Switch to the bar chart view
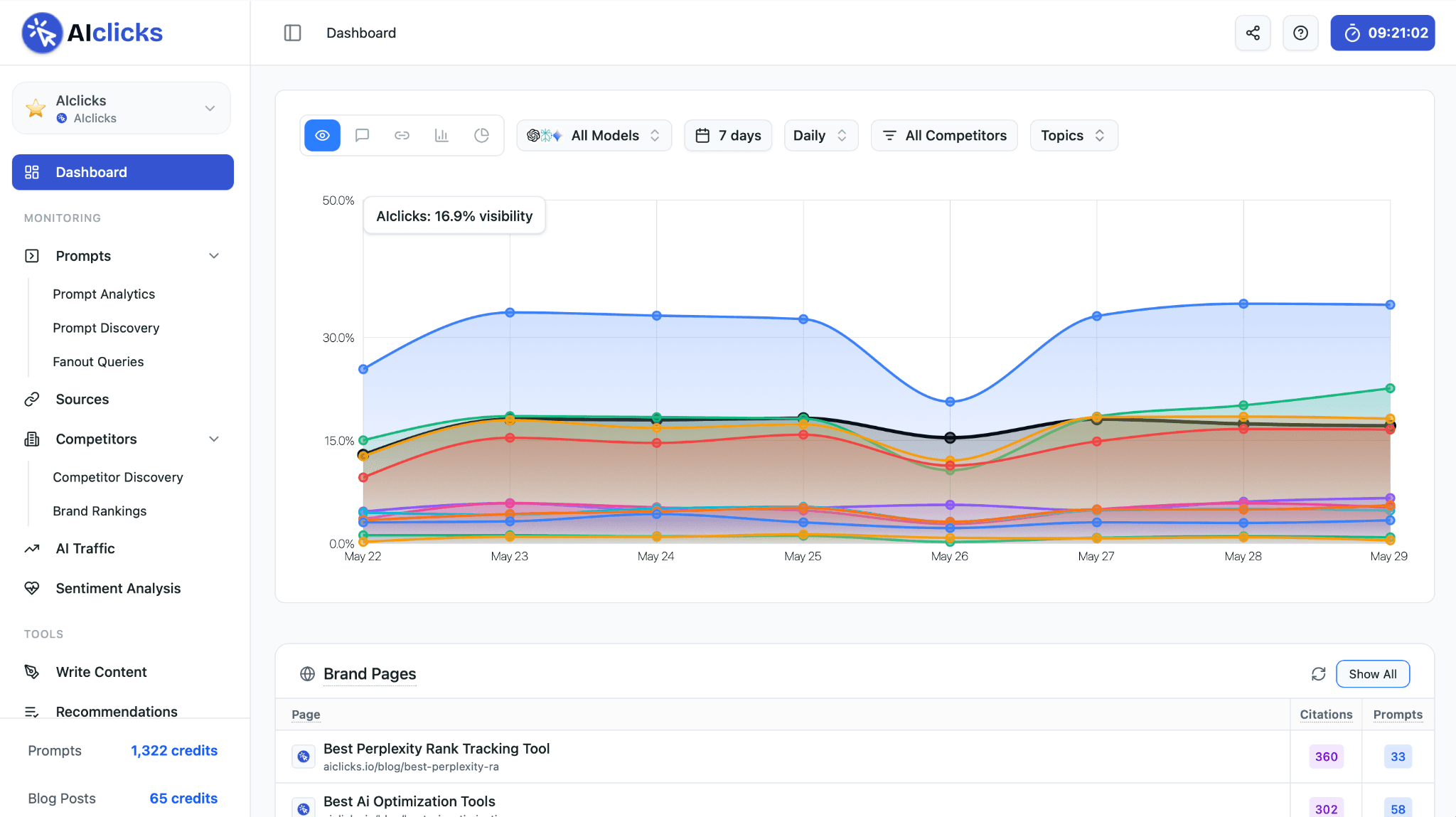This screenshot has width=1456, height=817. [441, 135]
